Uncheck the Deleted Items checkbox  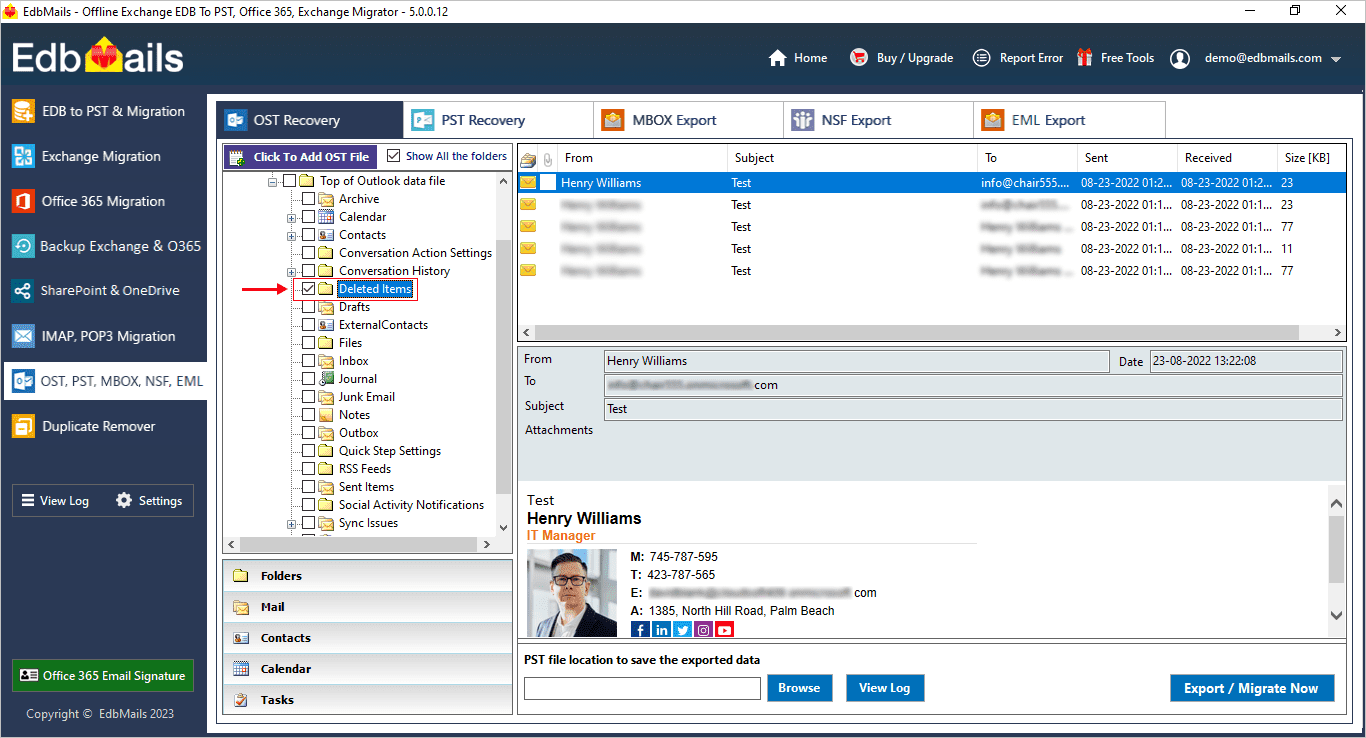308,289
